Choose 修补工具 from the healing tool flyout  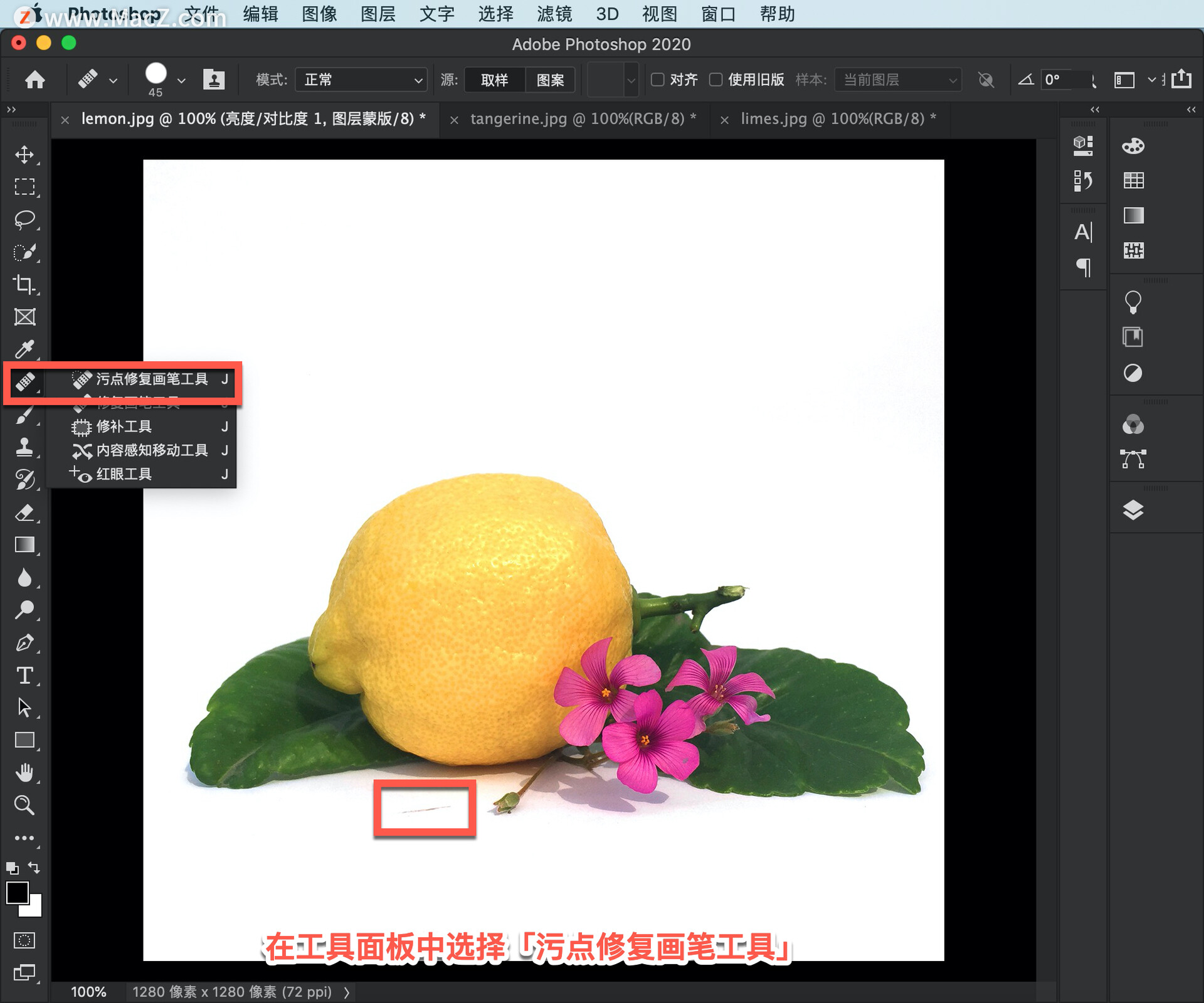pos(124,427)
